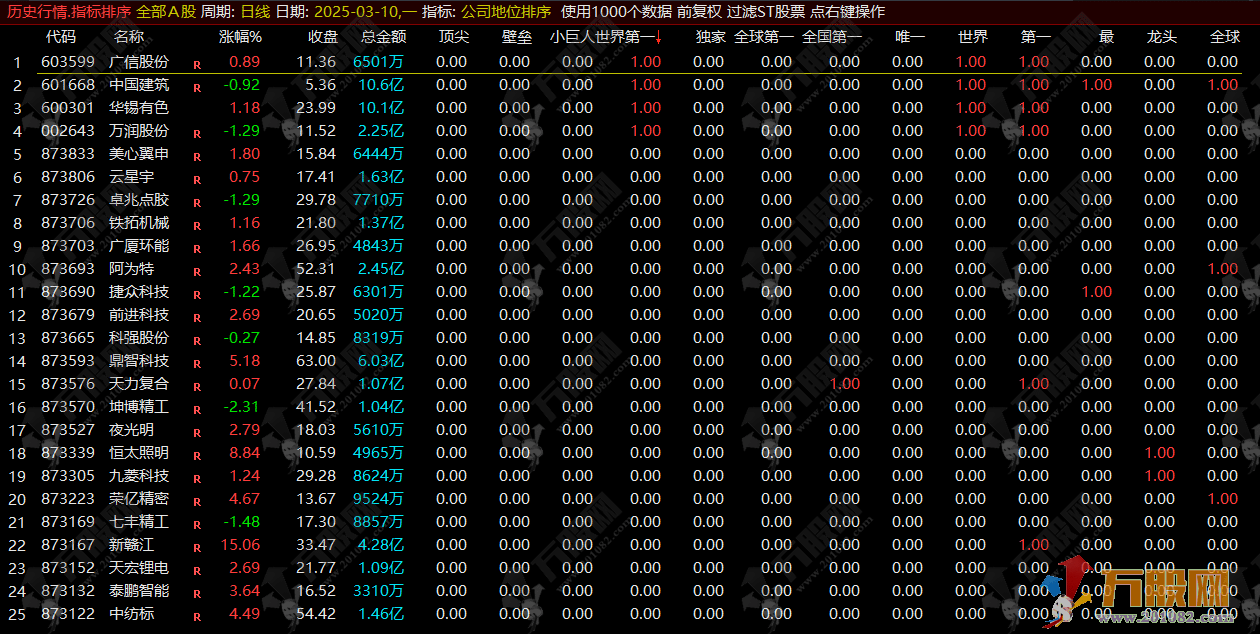Sort by the 最 column header

pyautogui.click(x=1106, y=37)
